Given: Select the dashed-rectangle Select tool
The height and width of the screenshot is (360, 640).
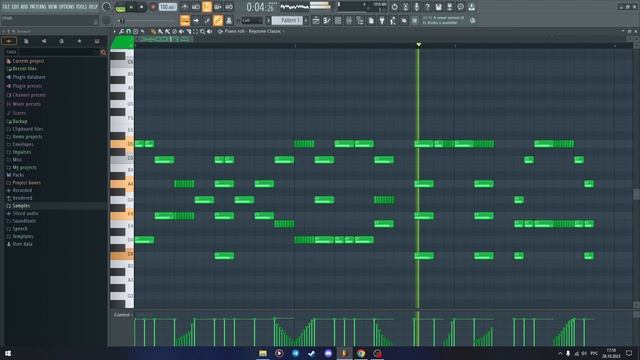Looking at the screenshot, I should pyautogui.click(x=196, y=31).
